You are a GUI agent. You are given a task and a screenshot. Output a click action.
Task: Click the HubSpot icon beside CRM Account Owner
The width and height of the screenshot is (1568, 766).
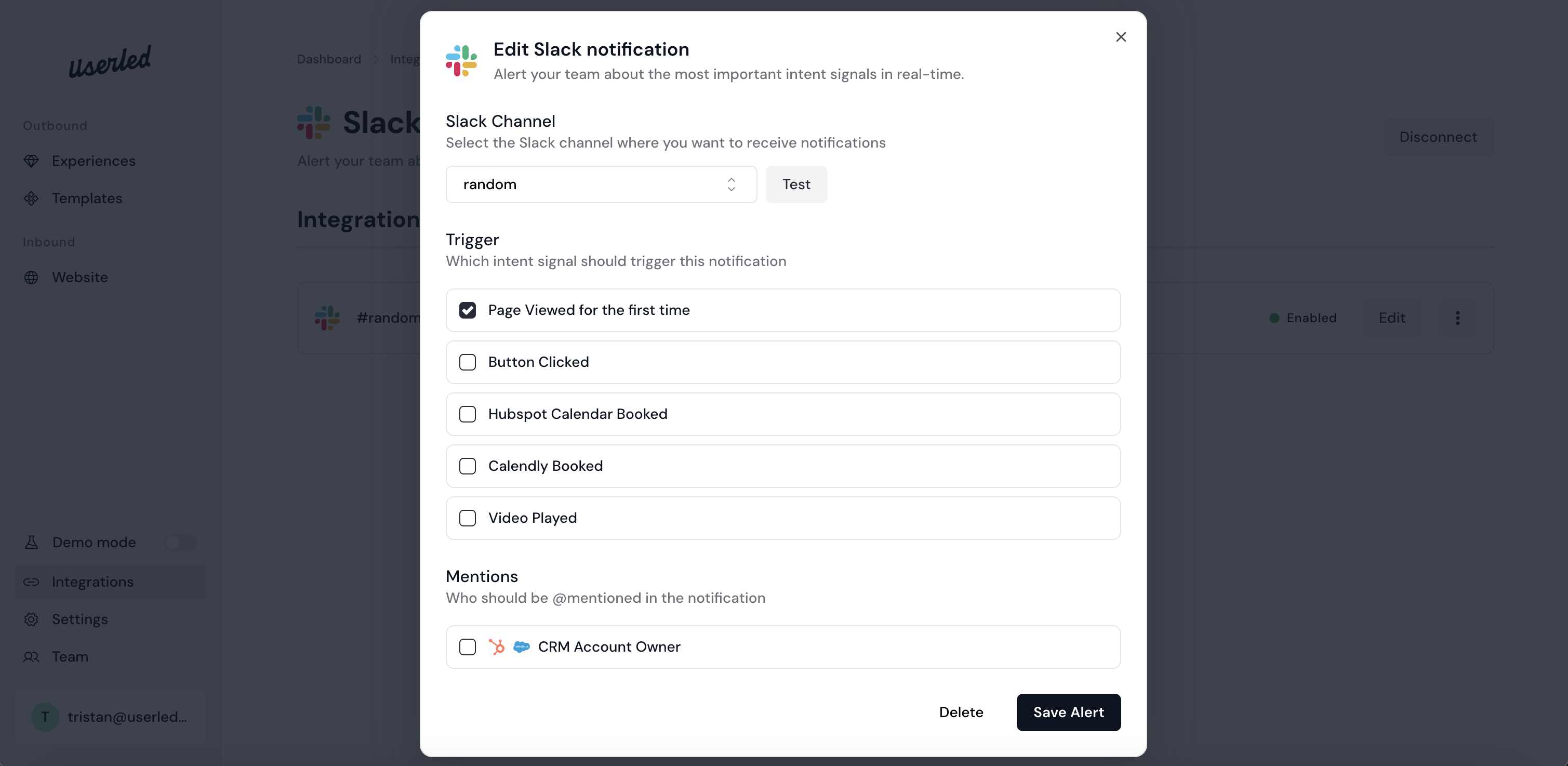[x=497, y=646]
